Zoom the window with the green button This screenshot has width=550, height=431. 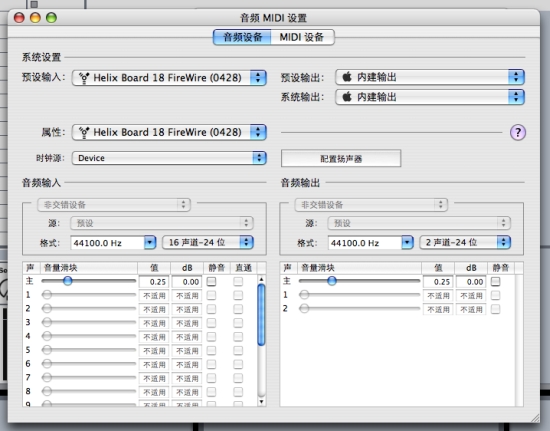pos(51,18)
